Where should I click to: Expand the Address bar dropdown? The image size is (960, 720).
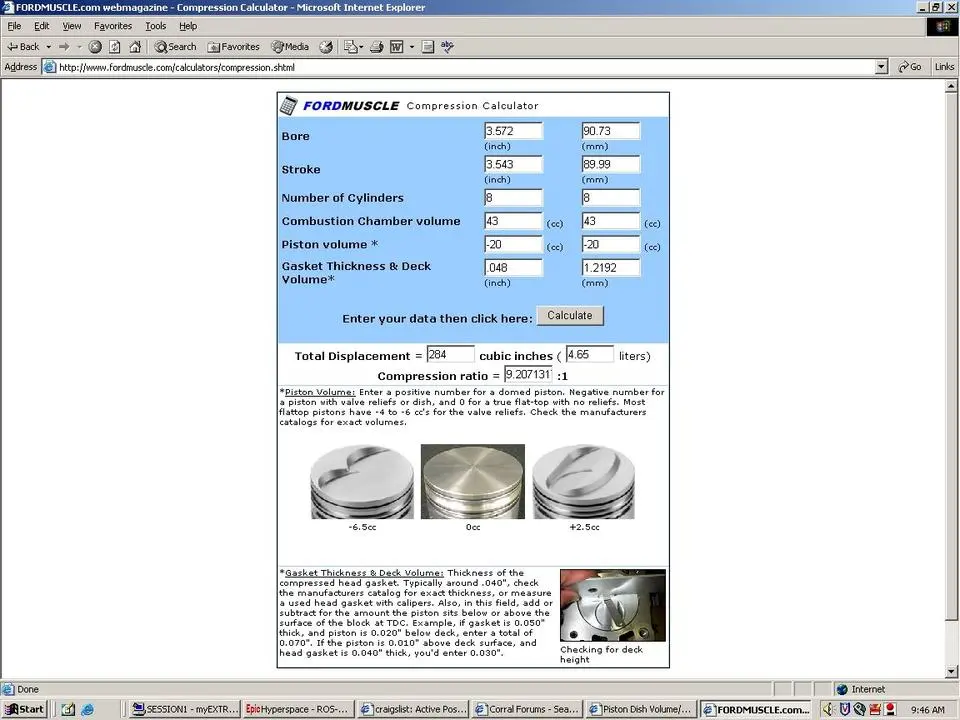coord(882,67)
